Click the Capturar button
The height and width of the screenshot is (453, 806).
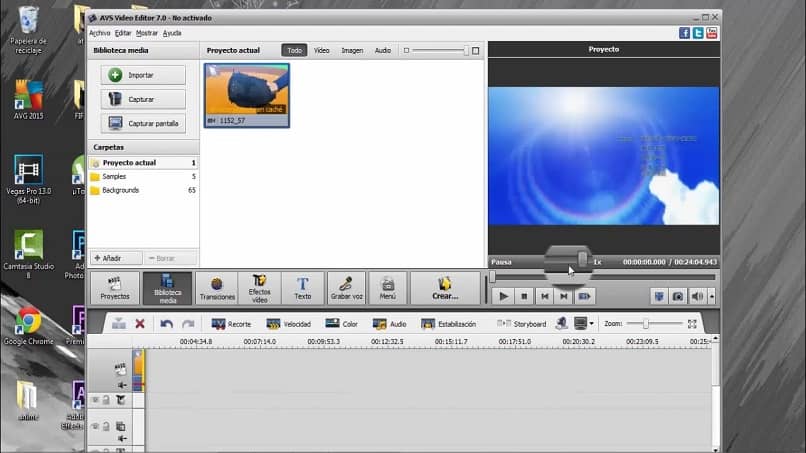(143, 99)
